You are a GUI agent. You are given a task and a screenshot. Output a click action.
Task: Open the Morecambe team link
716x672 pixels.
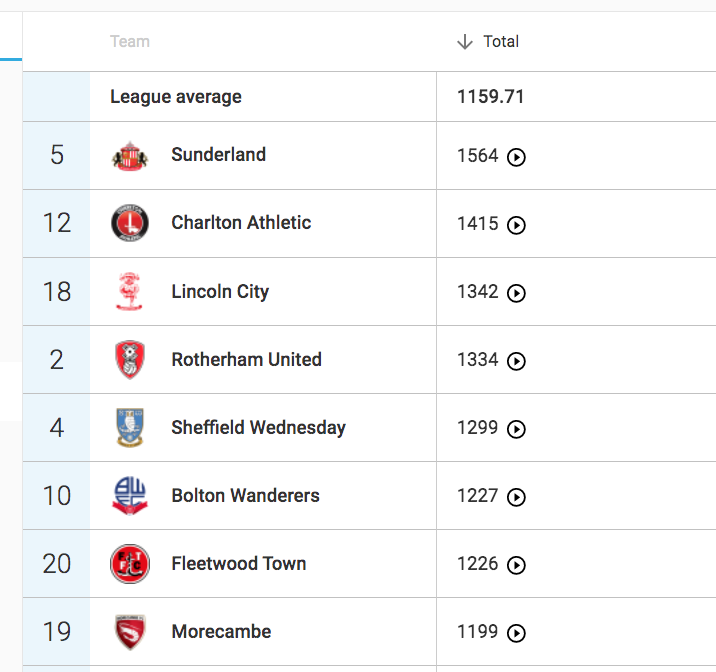221,632
